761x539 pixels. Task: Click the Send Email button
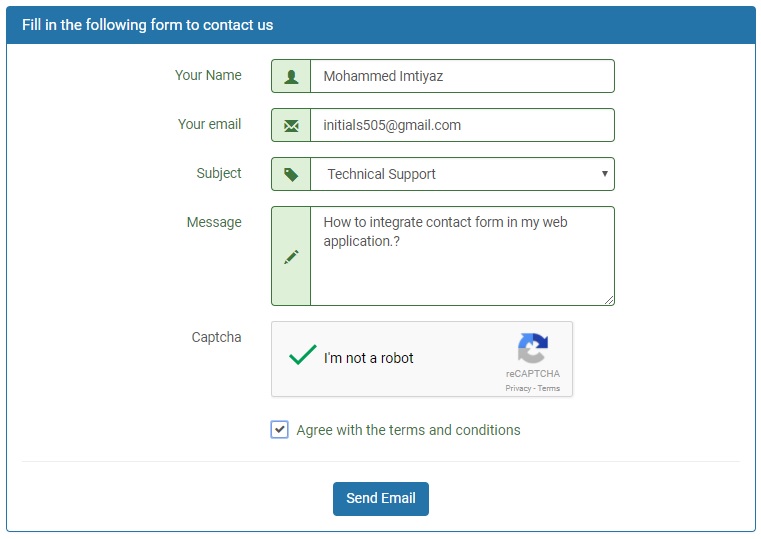point(380,499)
